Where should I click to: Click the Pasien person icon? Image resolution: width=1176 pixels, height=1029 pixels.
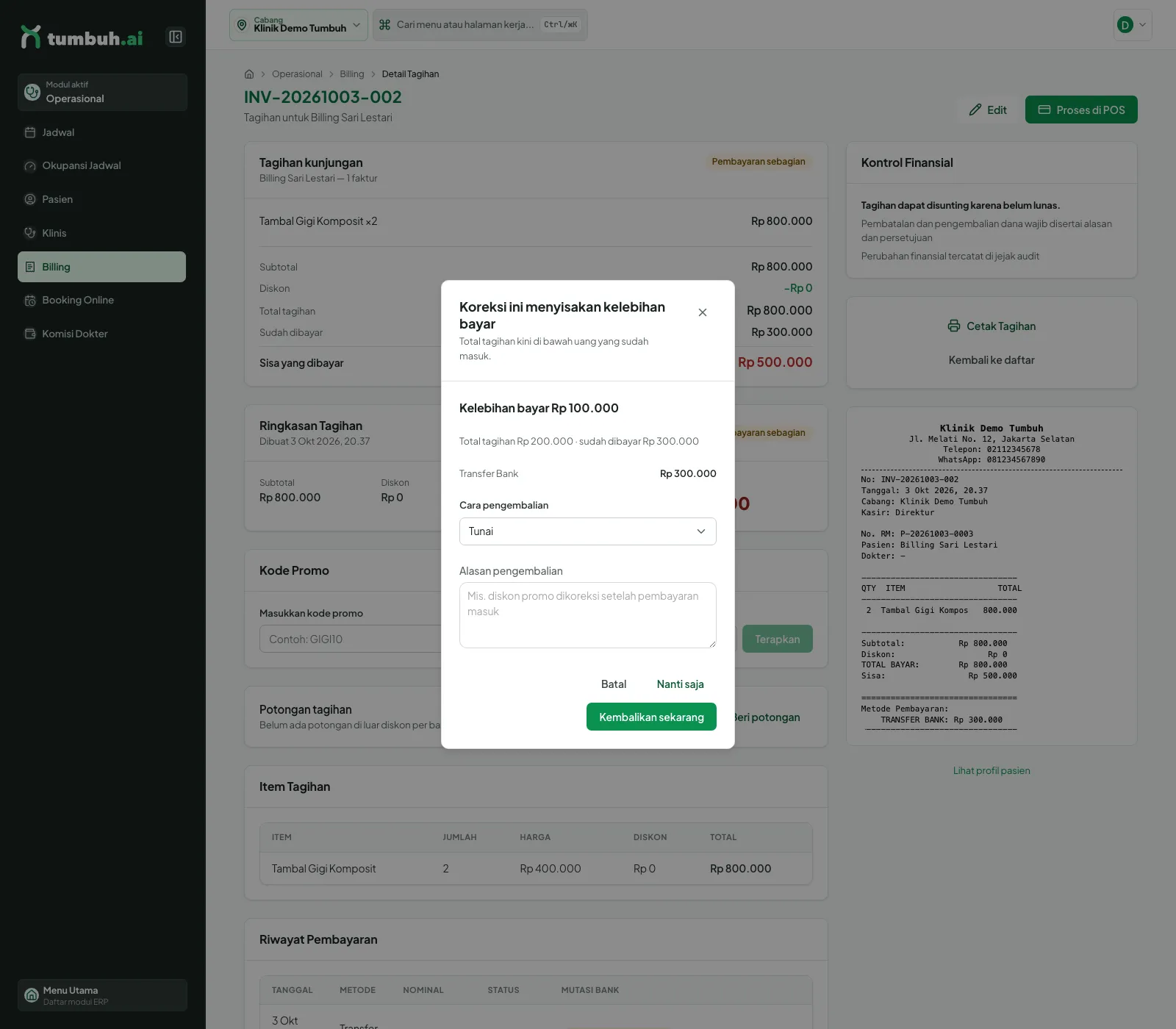[30, 199]
